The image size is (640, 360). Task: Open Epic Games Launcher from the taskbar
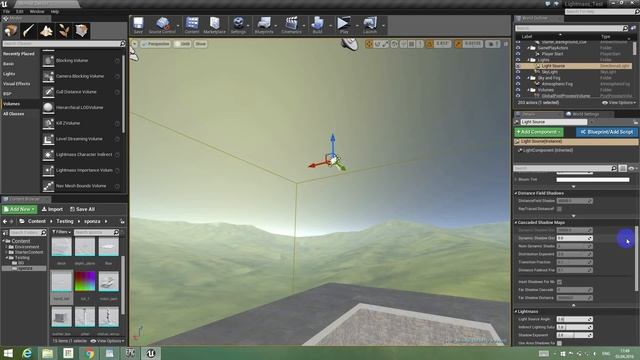[130, 353]
